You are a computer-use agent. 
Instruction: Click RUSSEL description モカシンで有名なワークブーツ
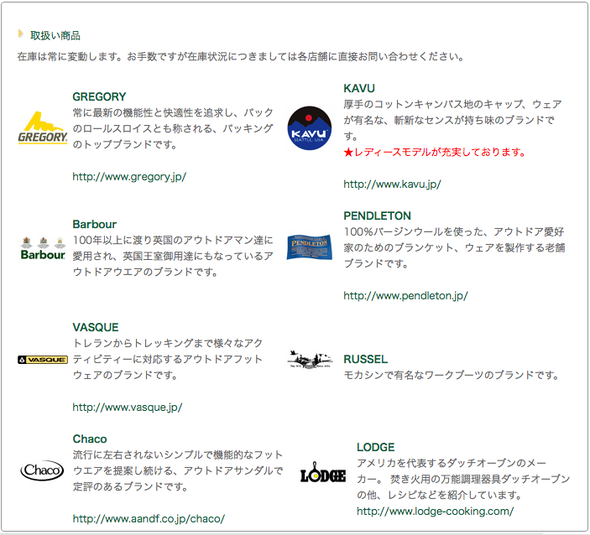(452, 375)
